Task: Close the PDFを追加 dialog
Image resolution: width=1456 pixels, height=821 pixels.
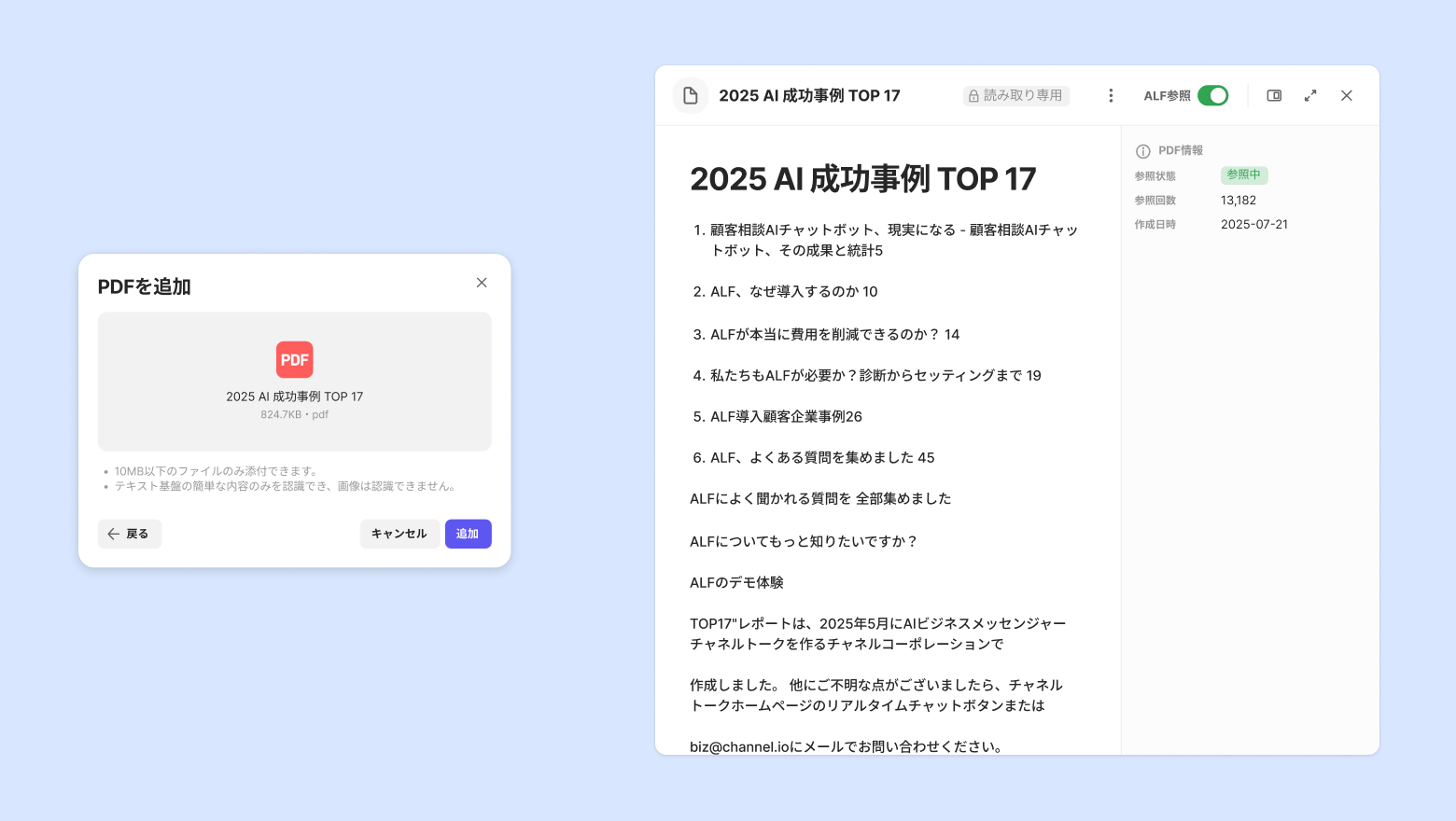Action: (482, 283)
